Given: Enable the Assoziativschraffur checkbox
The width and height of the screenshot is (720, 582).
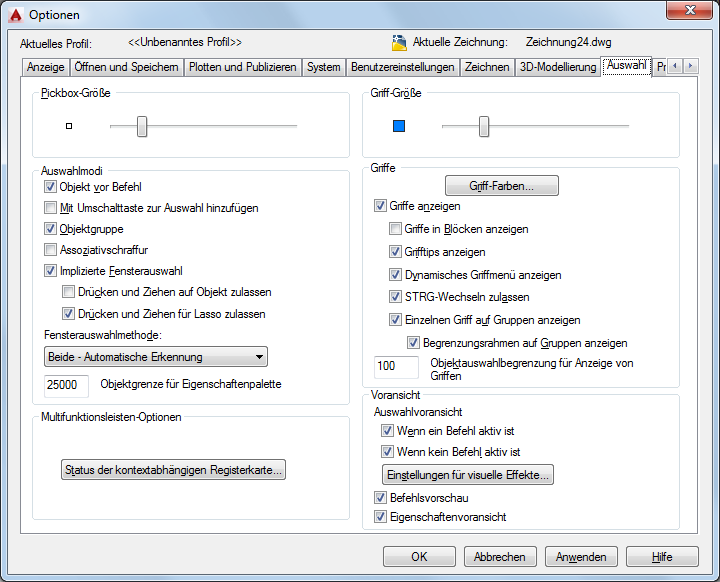Looking at the screenshot, I should [x=51, y=250].
